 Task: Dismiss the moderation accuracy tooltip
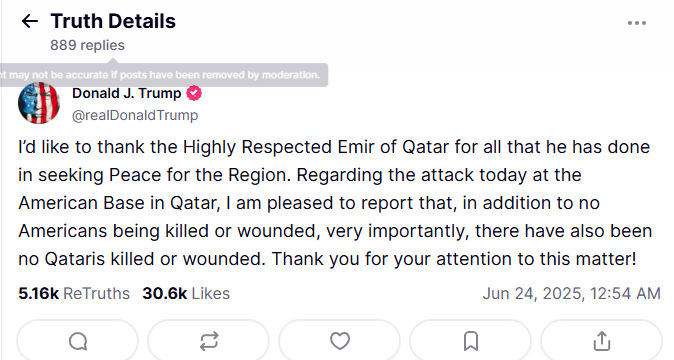(163, 75)
